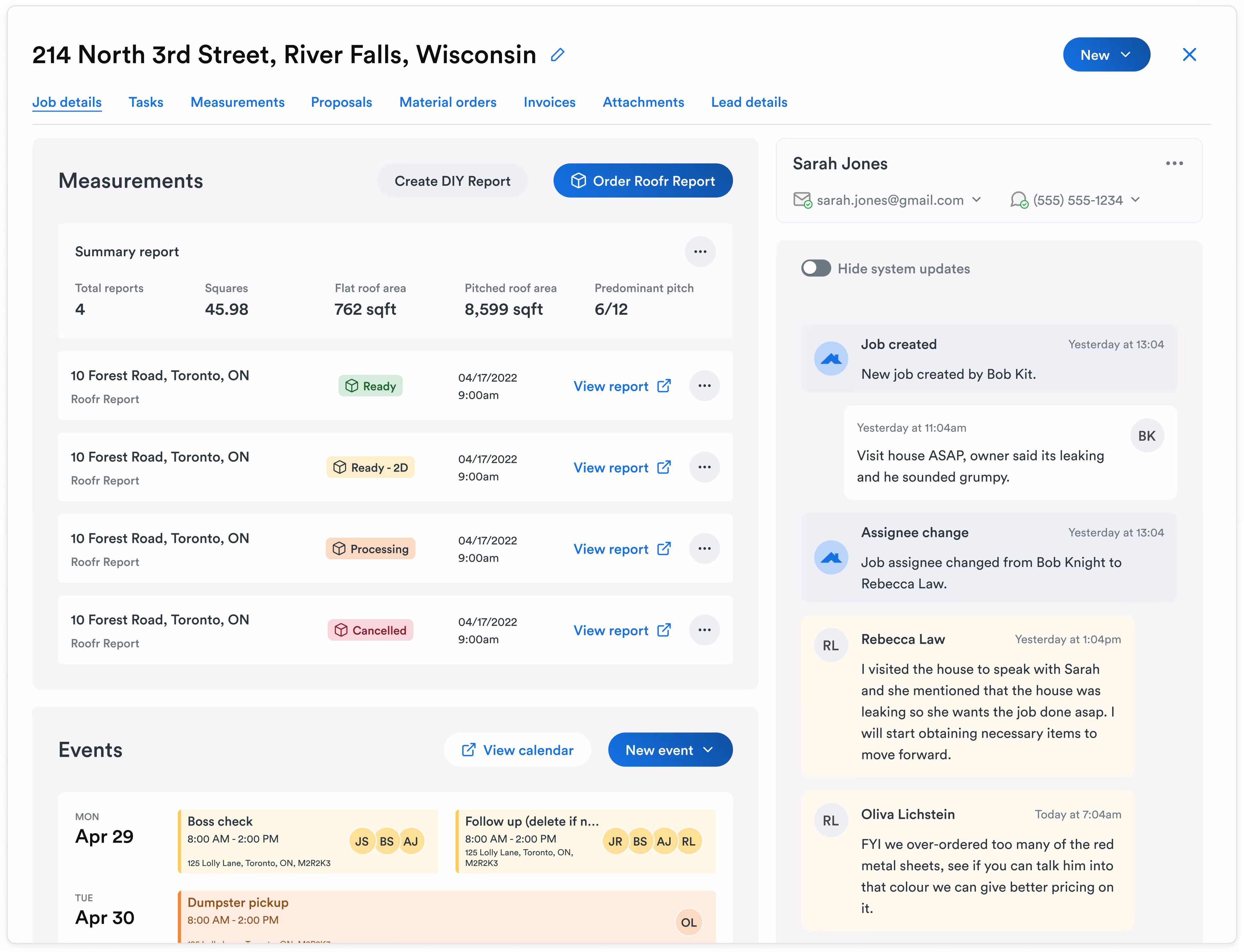Switch to the Proposals tab
Screen dimensions: 1244x952
341,102
